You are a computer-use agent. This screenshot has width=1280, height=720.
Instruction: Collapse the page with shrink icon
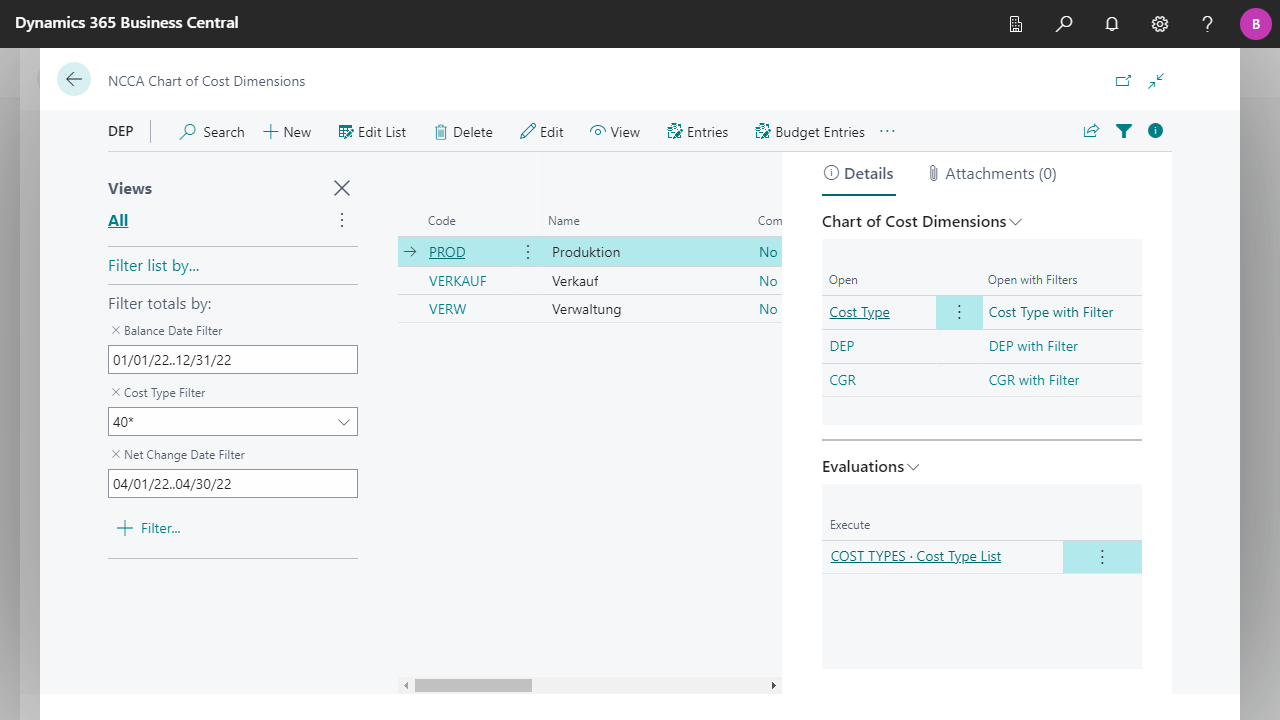pos(1156,81)
